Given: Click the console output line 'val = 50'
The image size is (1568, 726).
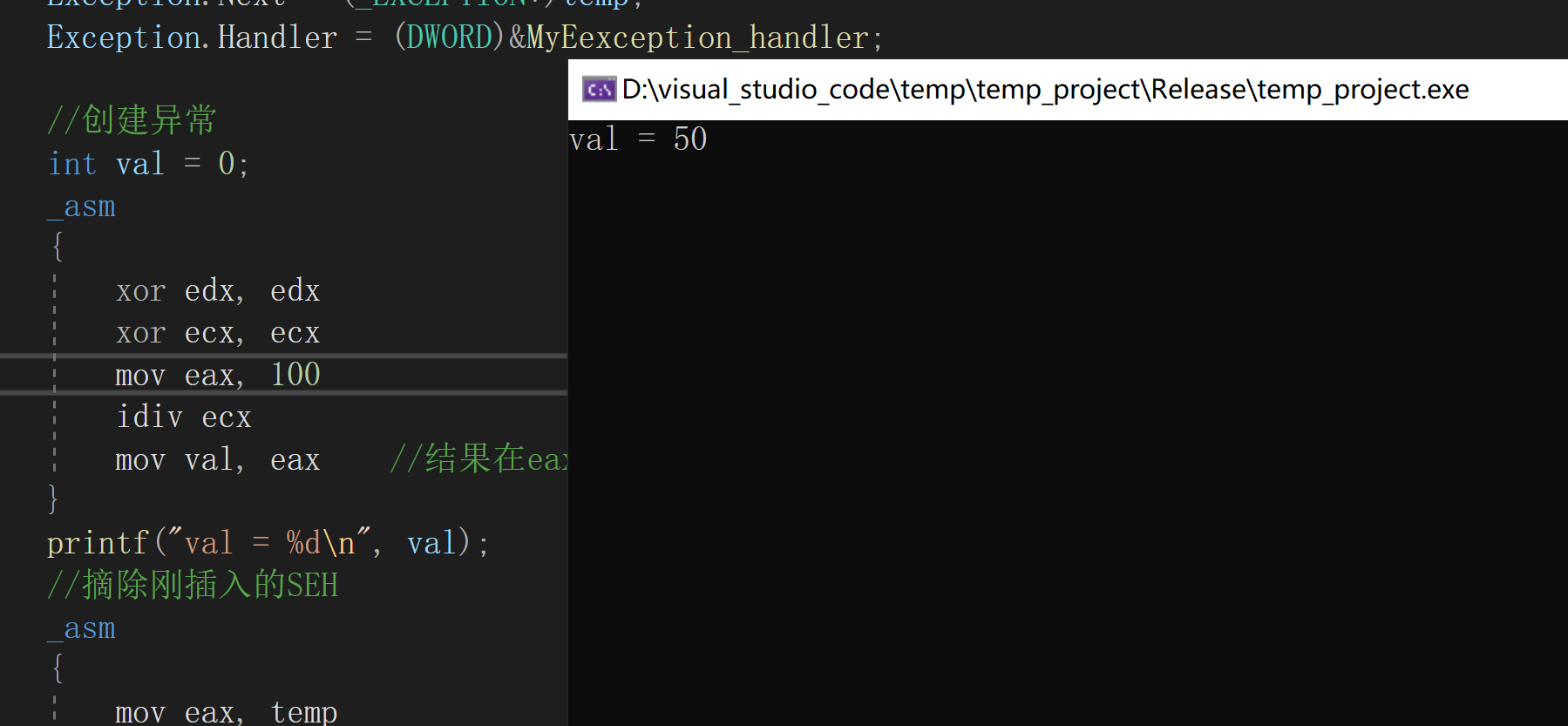Looking at the screenshot, I should point(638,139).
